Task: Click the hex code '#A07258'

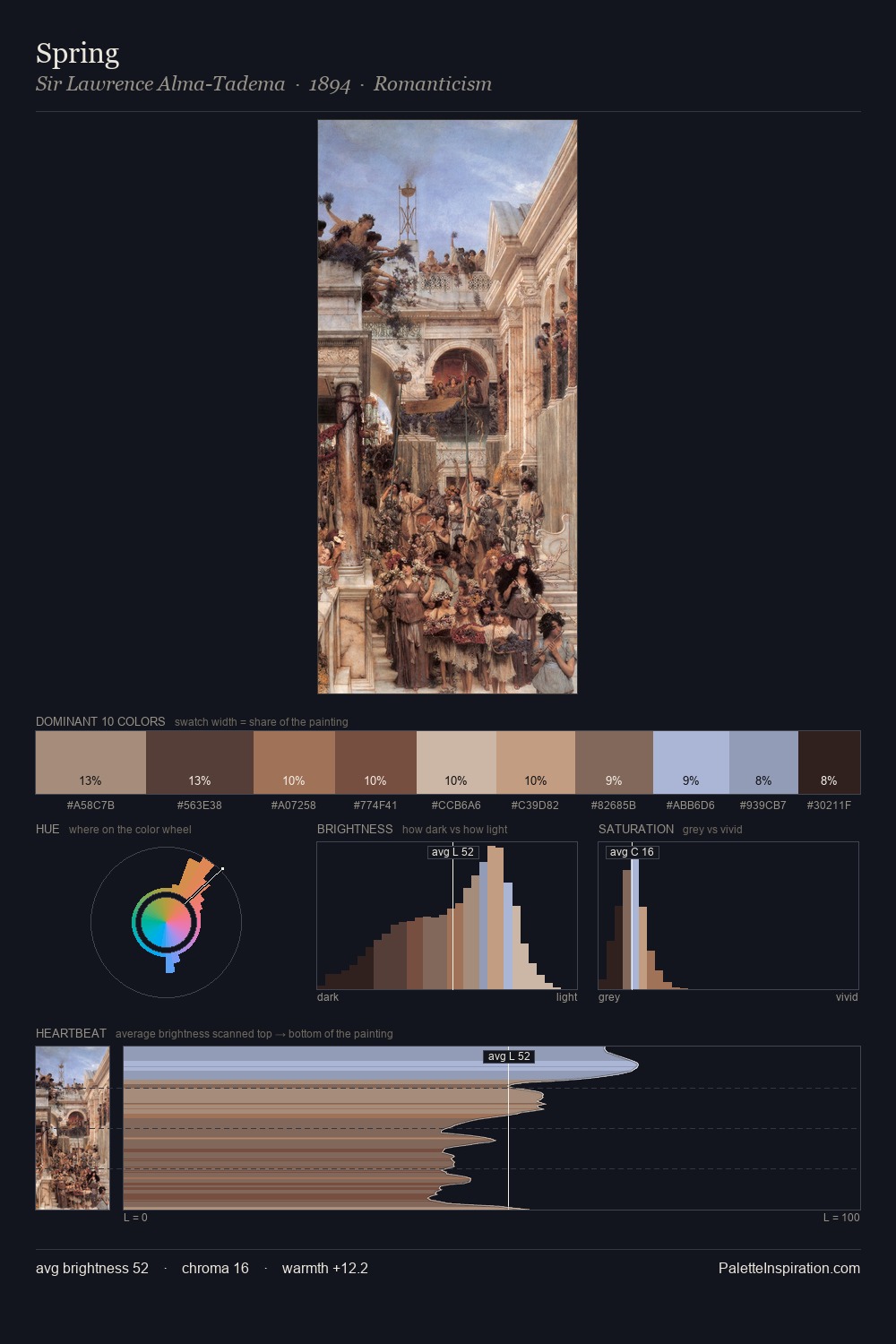Action: coord(294,806)
